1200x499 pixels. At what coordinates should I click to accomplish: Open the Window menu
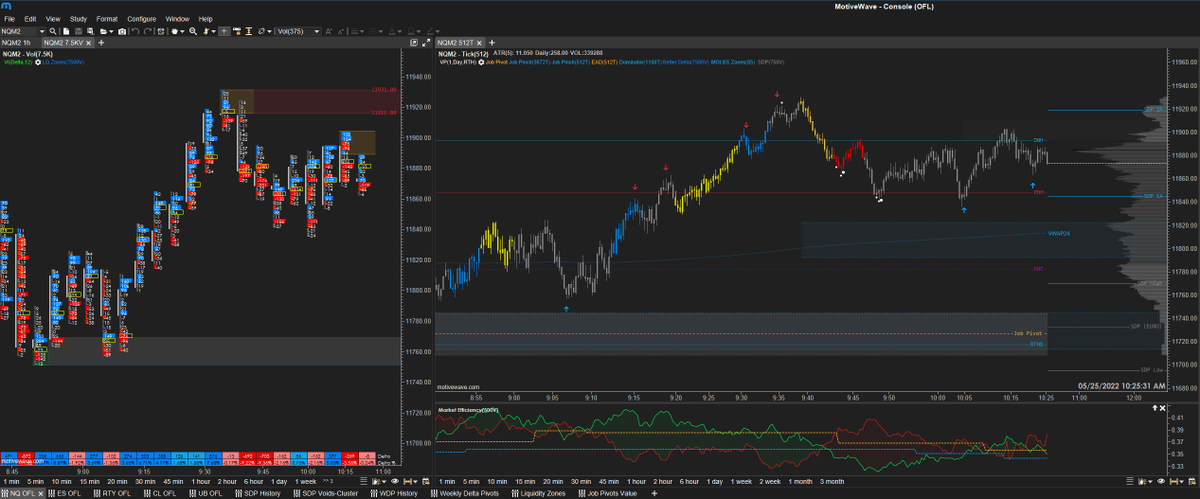point(177,18)
